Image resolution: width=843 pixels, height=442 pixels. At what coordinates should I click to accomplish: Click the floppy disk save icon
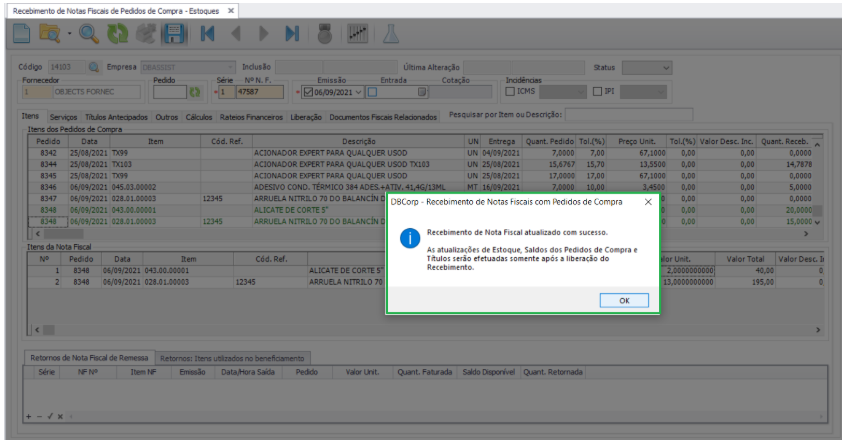pyautogui.click(x=173, y=34)
